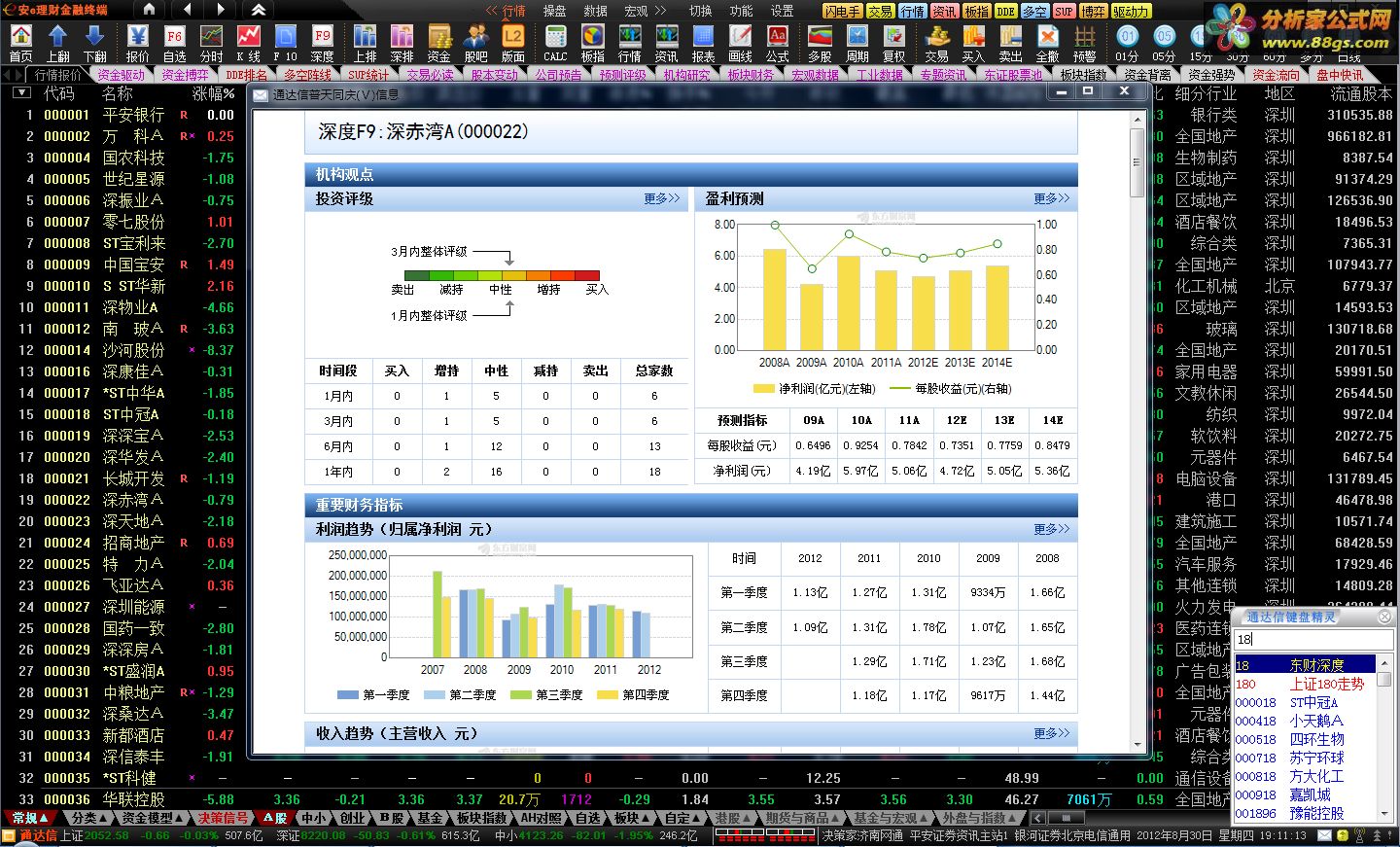The width and height of the screenshot is (1400, 847).
Task: Expand the 分类 bottom tab menu
Action: pos(88,818)
